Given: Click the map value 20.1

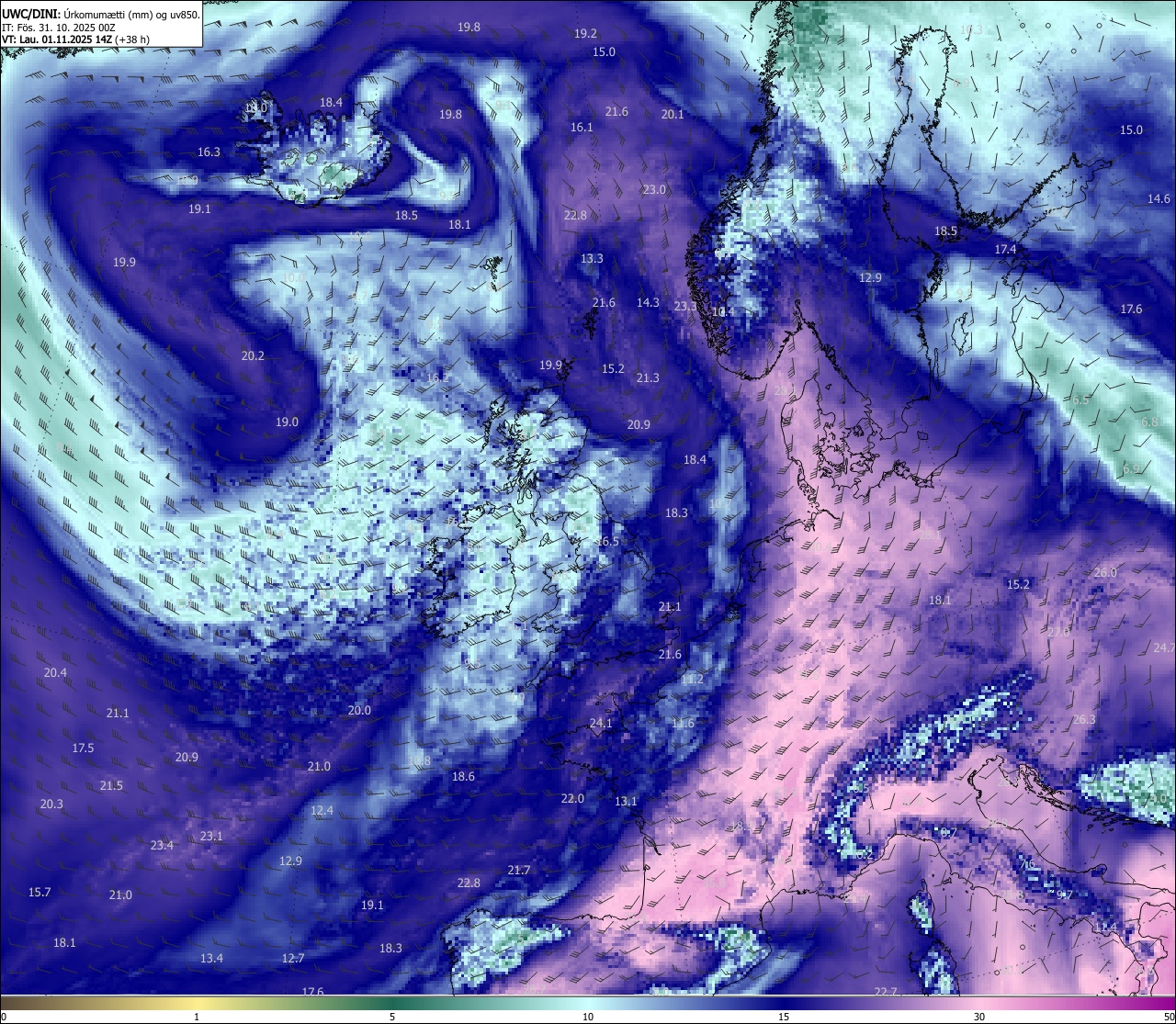Looking at the screenshot, I should [673, 114].
